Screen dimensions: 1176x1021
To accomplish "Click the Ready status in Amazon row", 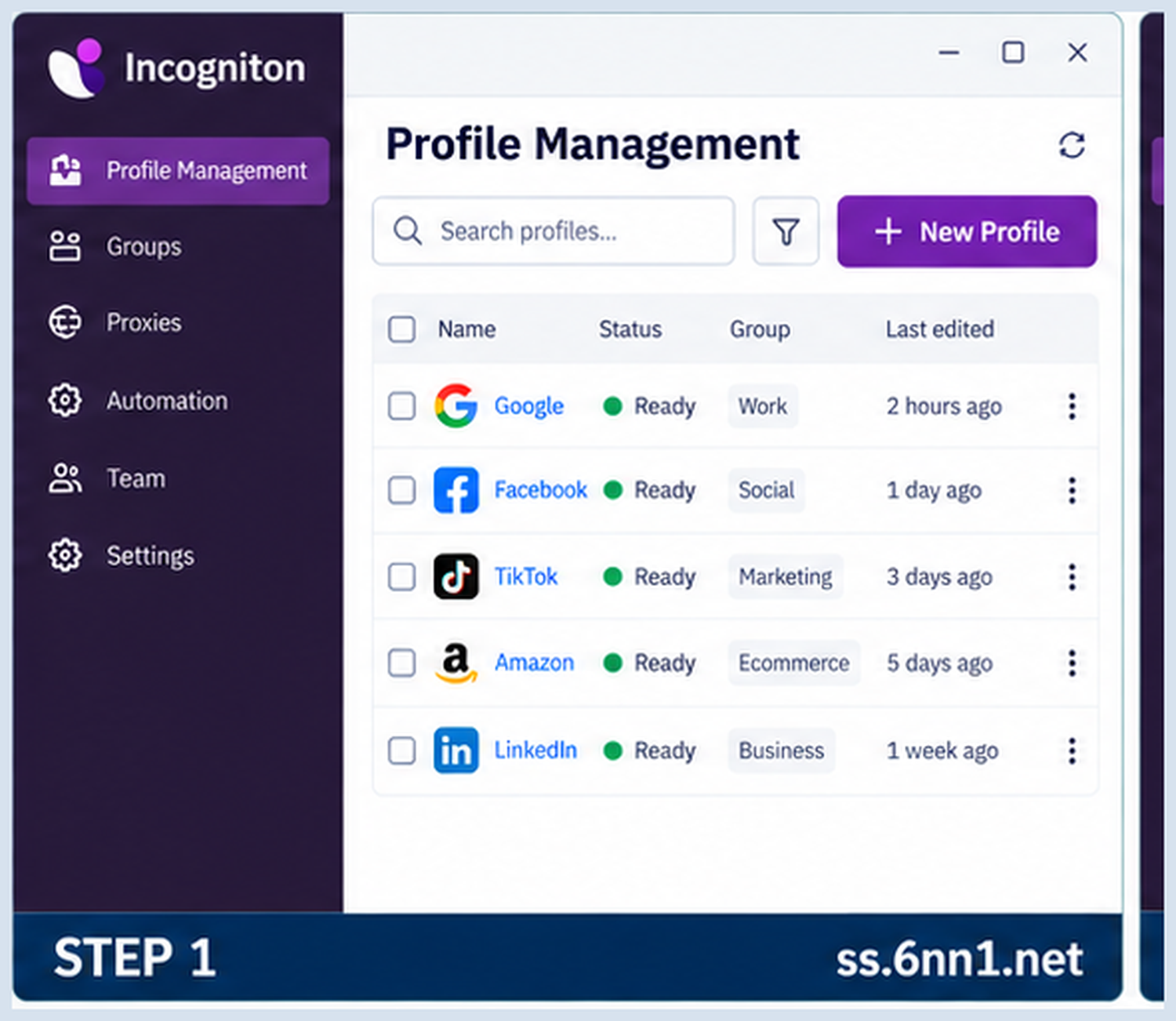I will click(649, 663).
